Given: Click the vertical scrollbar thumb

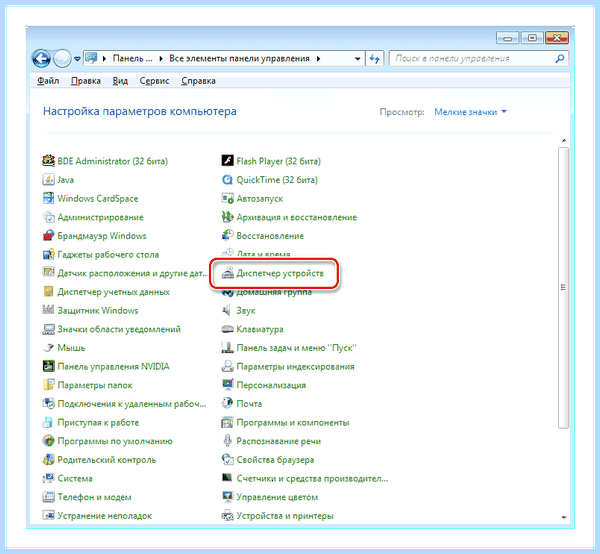Looking at the screenshot, I should [x=563, y=287].
